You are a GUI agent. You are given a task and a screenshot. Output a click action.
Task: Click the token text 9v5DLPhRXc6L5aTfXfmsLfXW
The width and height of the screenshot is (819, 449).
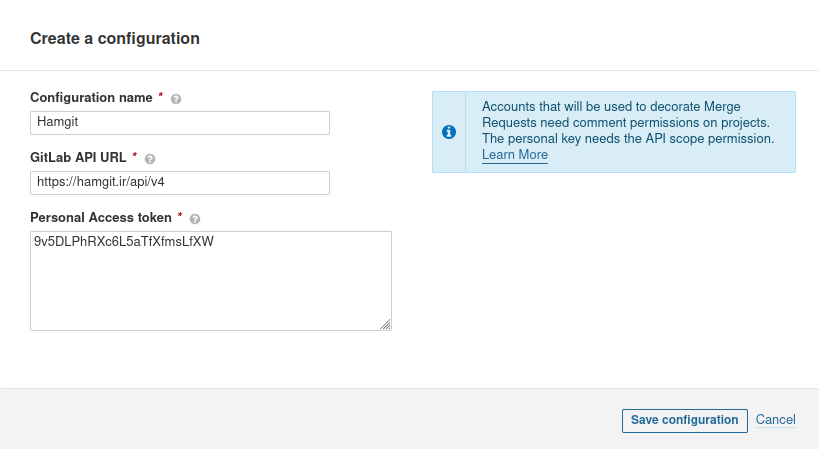[x=124, y=241]
